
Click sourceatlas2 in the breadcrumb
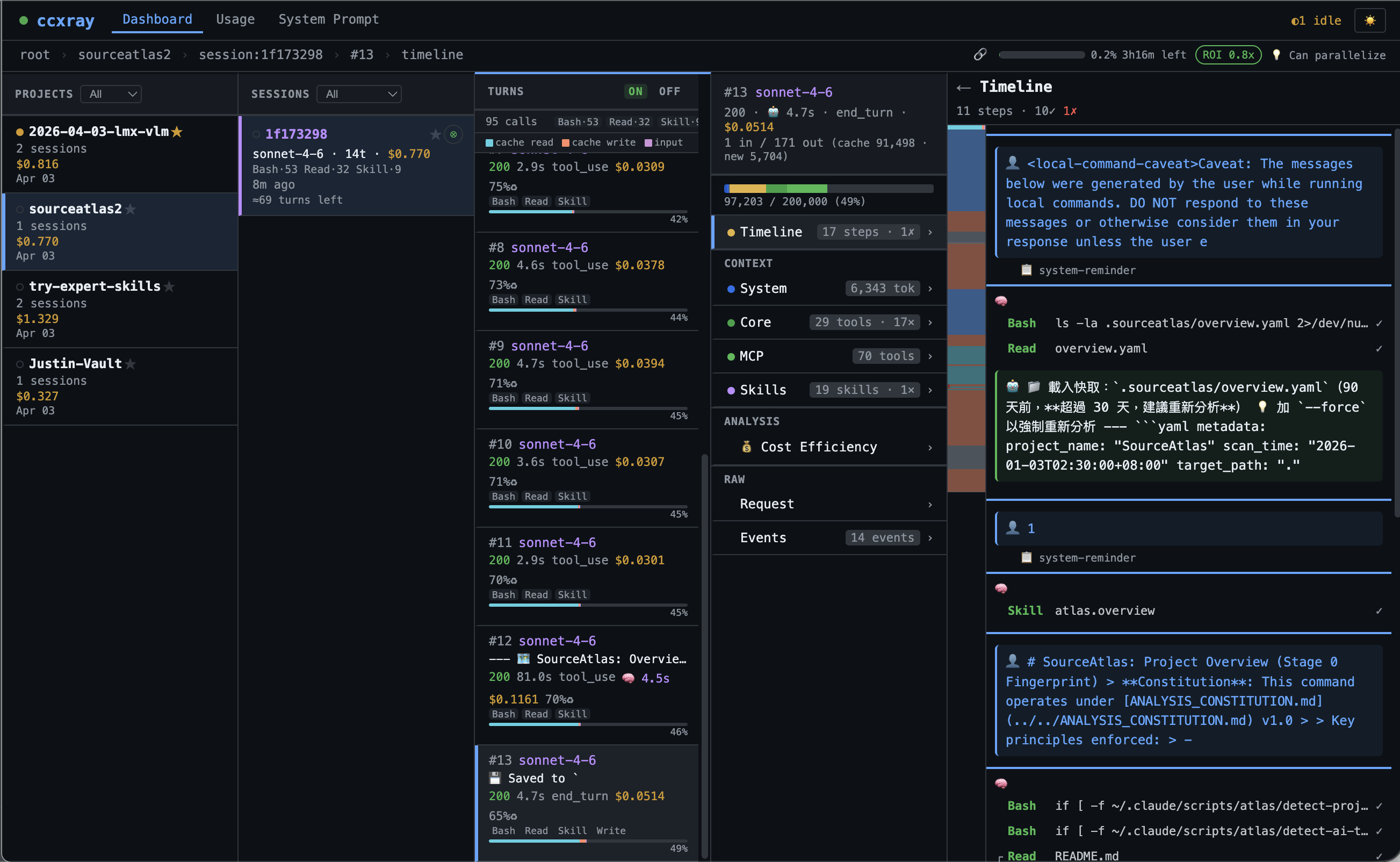[x=124, y=55]
